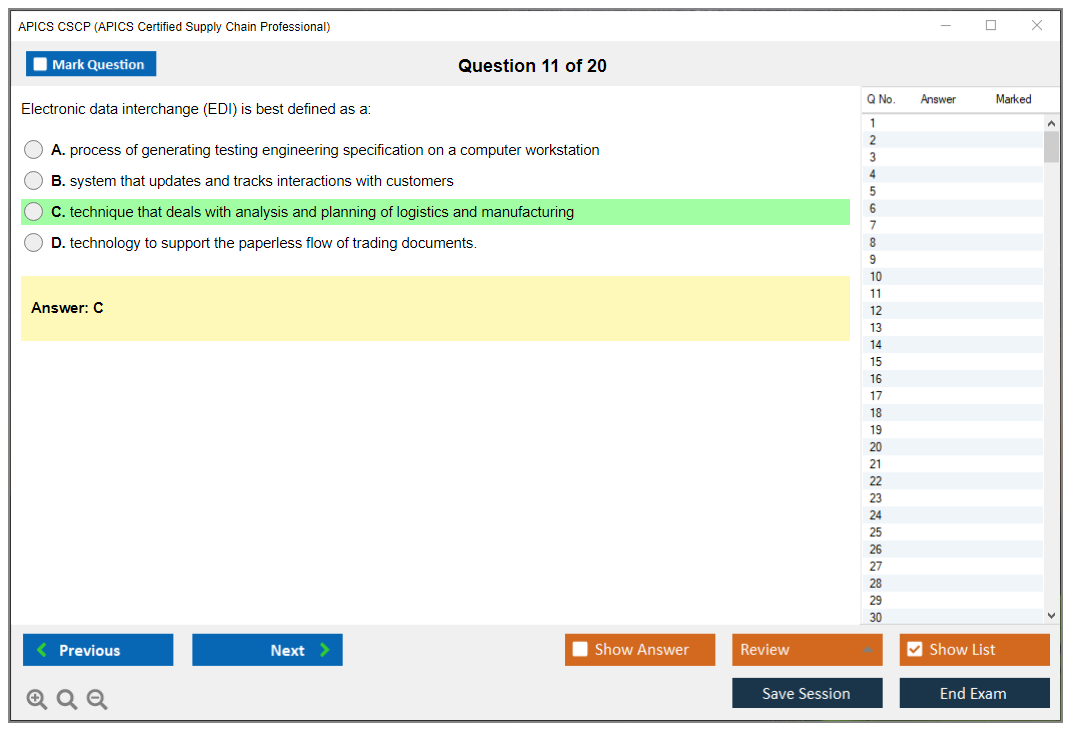Expand the Review dropdown menu
Screen dimensions: 1075x735
[x=806, y=650]
